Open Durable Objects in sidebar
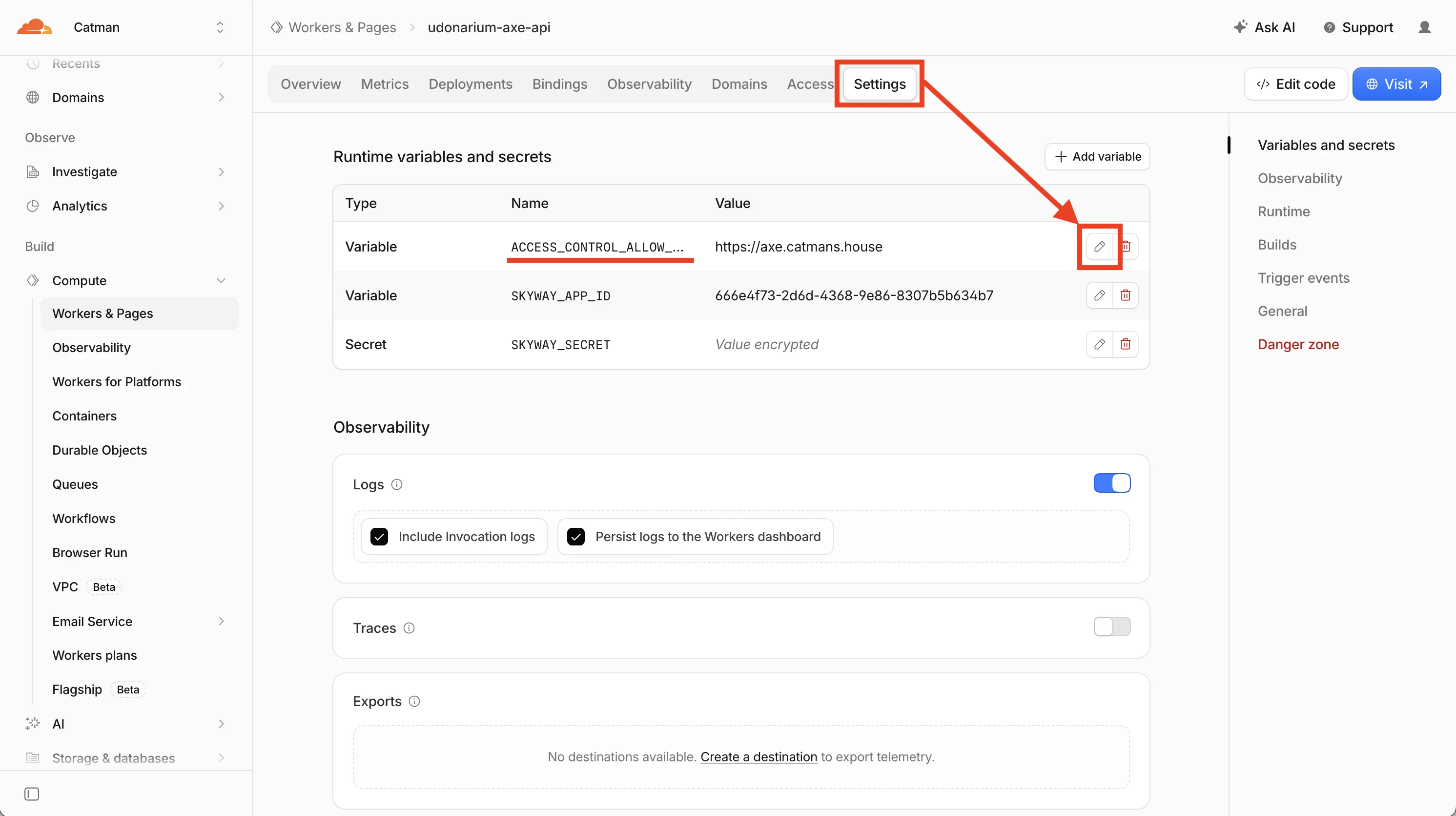Viewport: 1456px width, 816px height. tap(100, 450)
